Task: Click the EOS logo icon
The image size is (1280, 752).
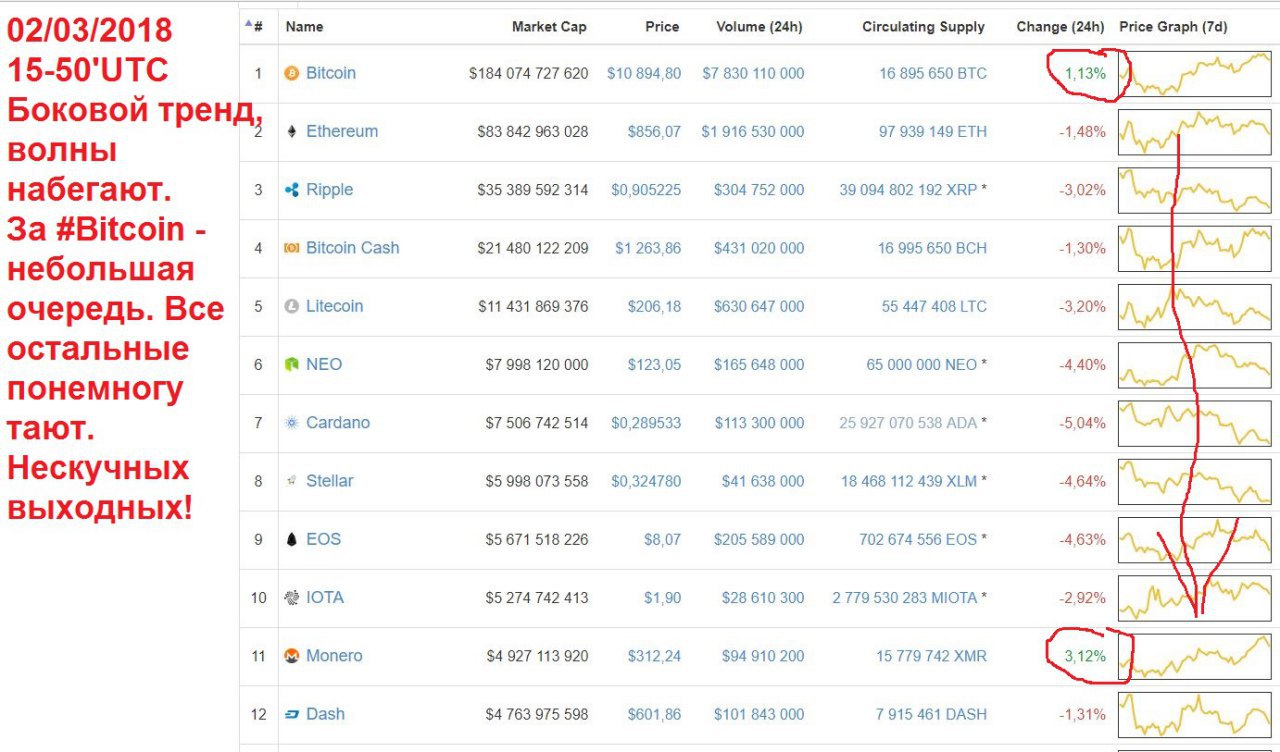Action: 292,540
